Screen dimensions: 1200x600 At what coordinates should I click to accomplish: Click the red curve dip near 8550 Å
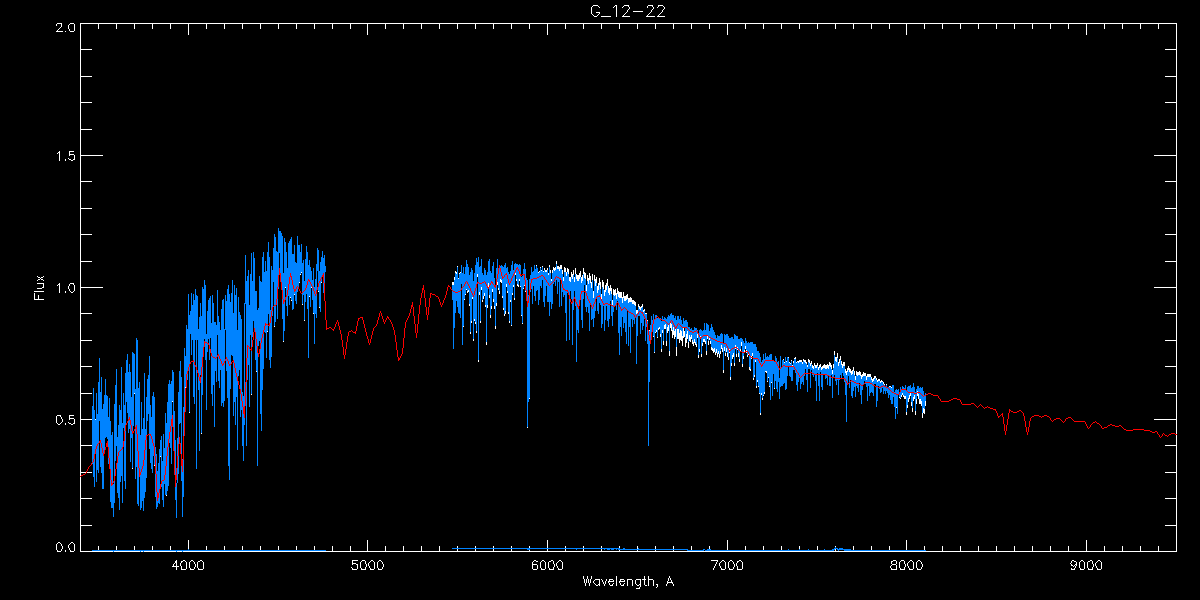(x=1005, y=430)
